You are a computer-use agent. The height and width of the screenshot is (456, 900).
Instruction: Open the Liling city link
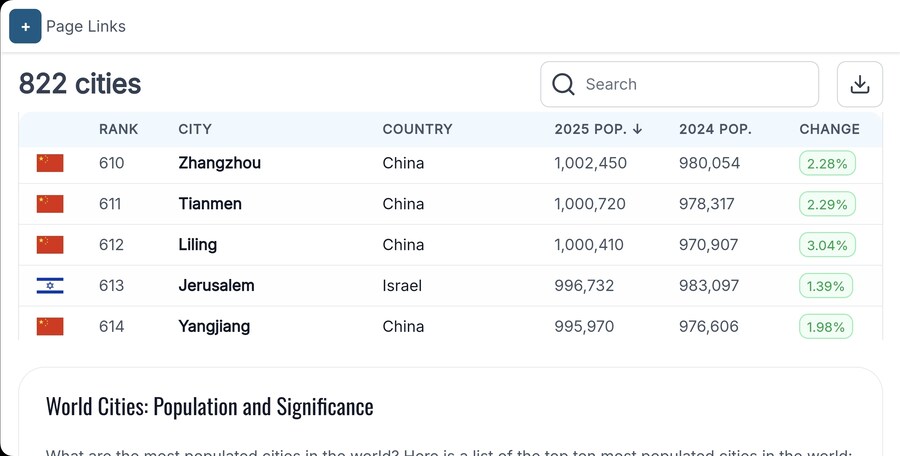pos(197,245)
